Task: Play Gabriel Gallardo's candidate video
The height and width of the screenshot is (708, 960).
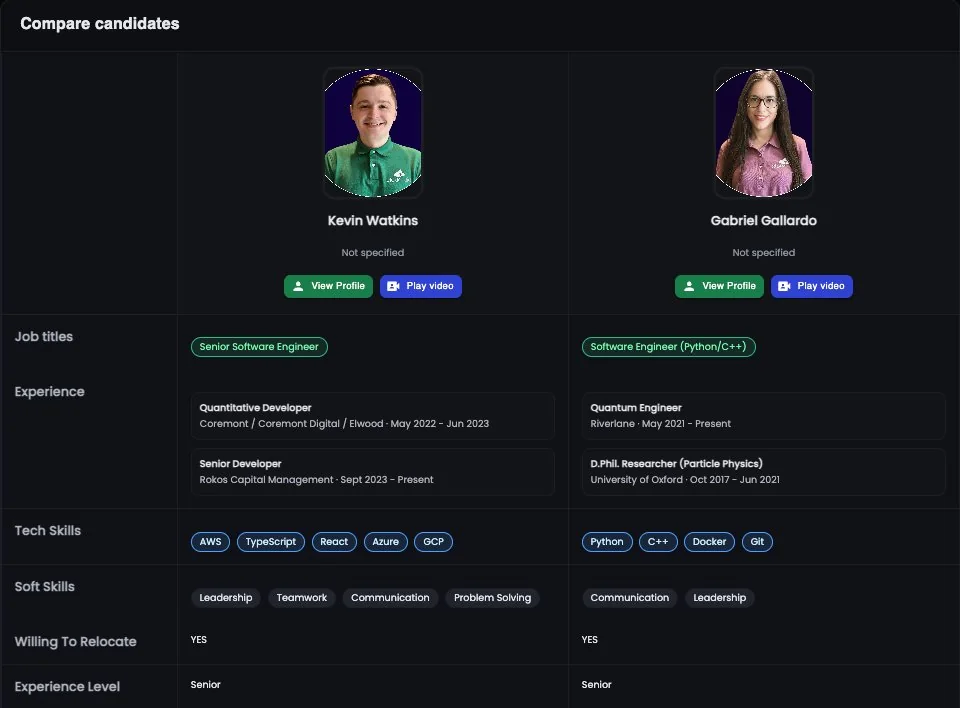Action: coord(812,286)
